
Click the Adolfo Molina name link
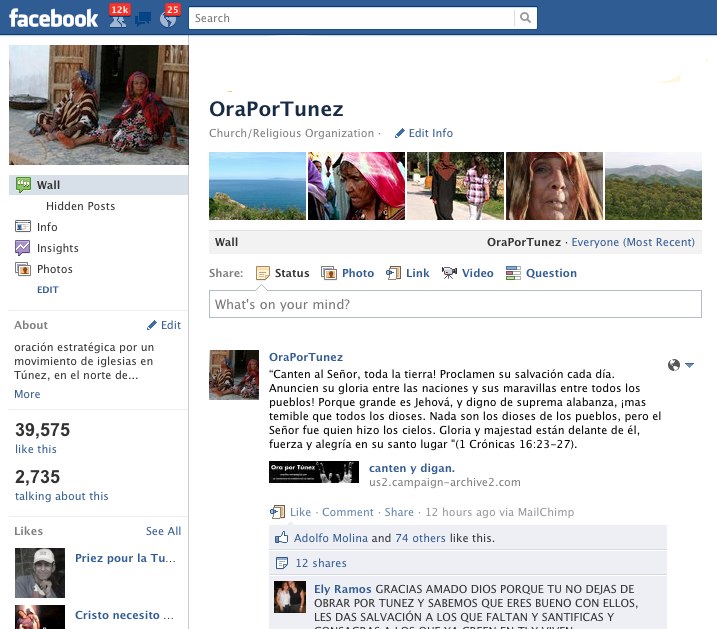pyautogui.click(x=331, y=538)
